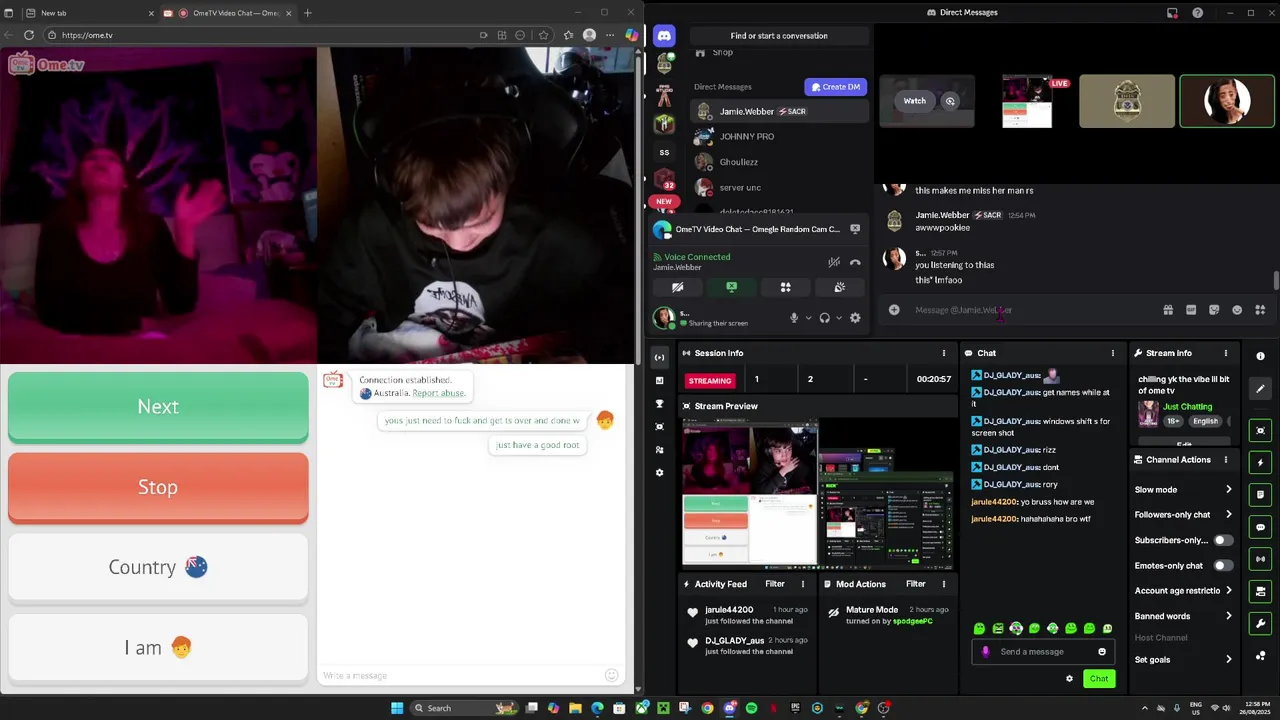Screen dimensions: 1280x720
Task: Open Session Info panel options menu
Action: tap(943, 353)
